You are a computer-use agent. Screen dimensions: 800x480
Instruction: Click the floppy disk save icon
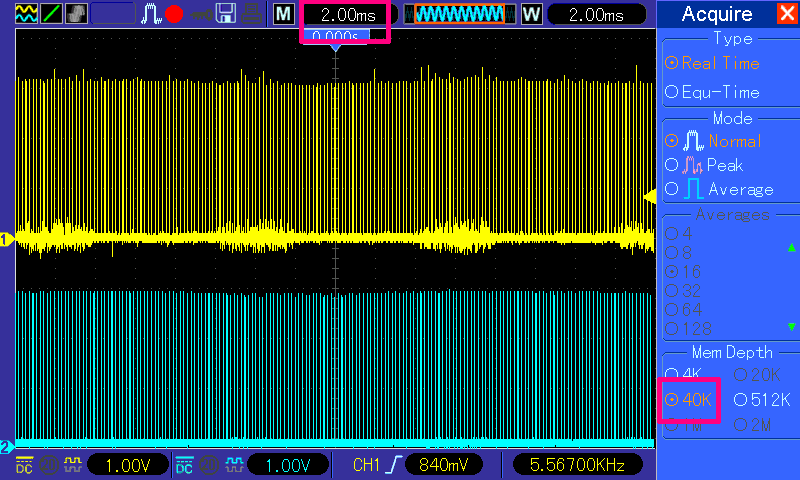[226, 15]
